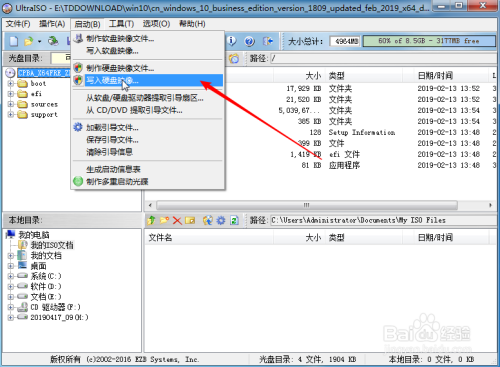500x367 pixels.
Task: Select 我的ISO文档 in local tree
Action: [52, 245]
